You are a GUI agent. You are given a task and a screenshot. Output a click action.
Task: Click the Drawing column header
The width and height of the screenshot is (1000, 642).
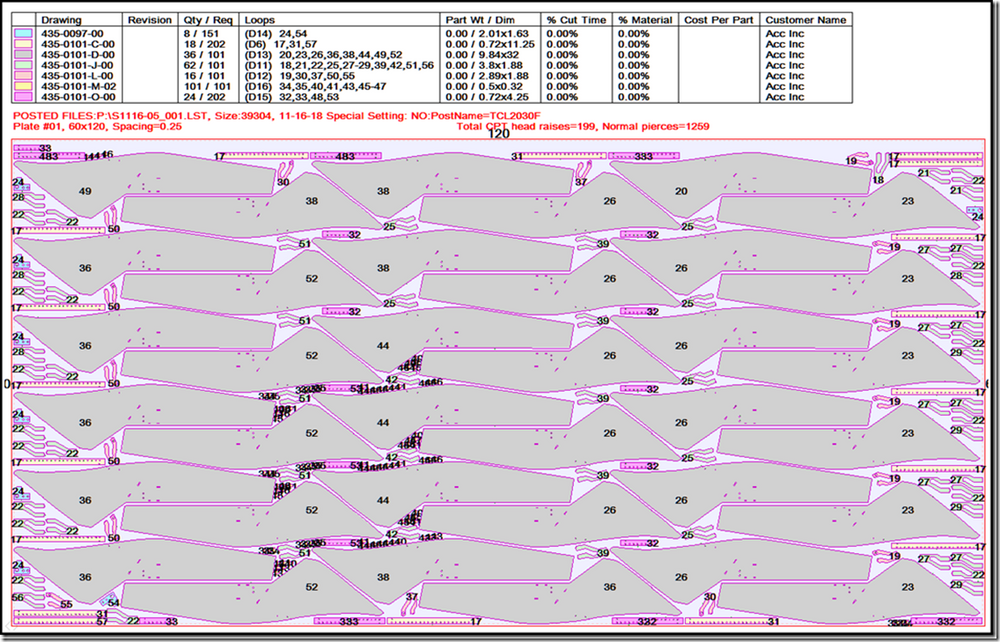[x=61, y=20]
